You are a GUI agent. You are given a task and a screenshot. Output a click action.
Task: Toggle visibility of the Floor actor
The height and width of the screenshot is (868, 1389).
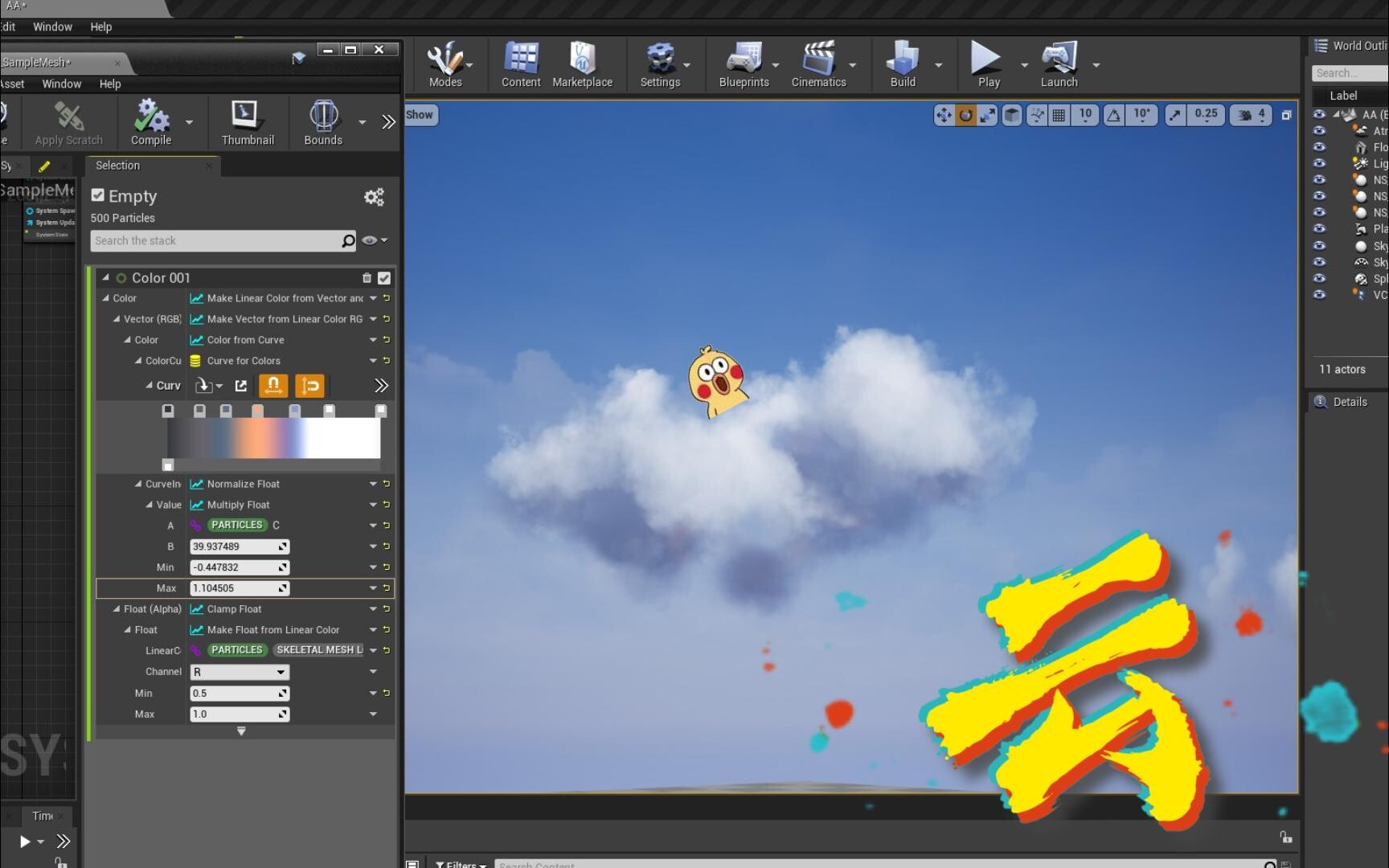pos(1319,147)
